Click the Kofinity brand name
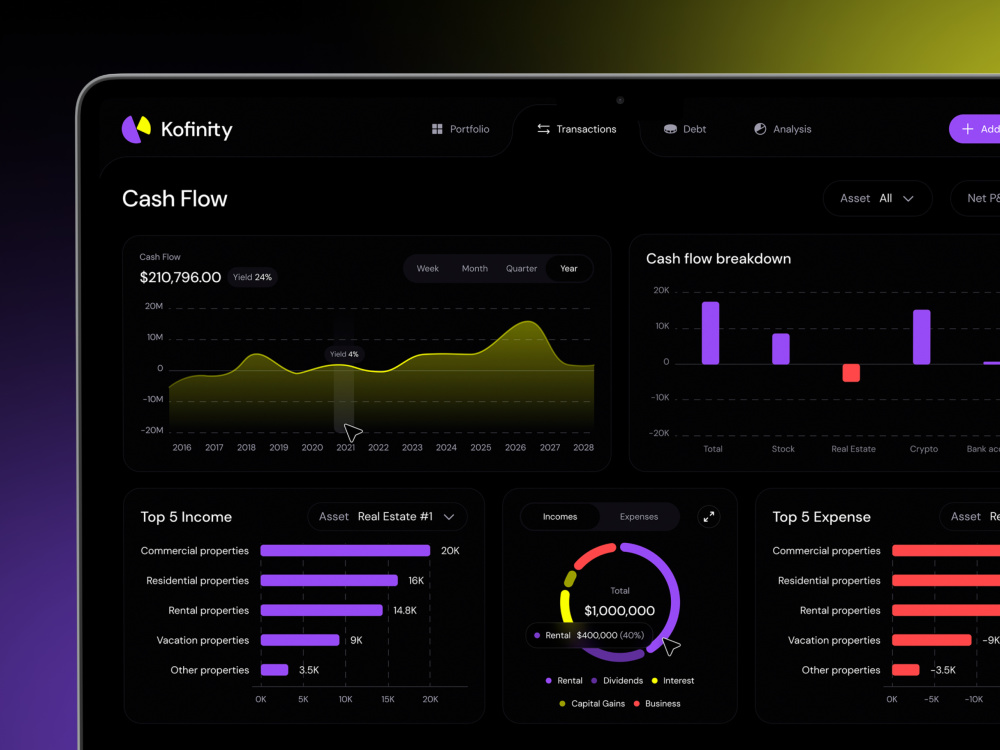Viewport: 1000px width, 750px height. (196, 129)
